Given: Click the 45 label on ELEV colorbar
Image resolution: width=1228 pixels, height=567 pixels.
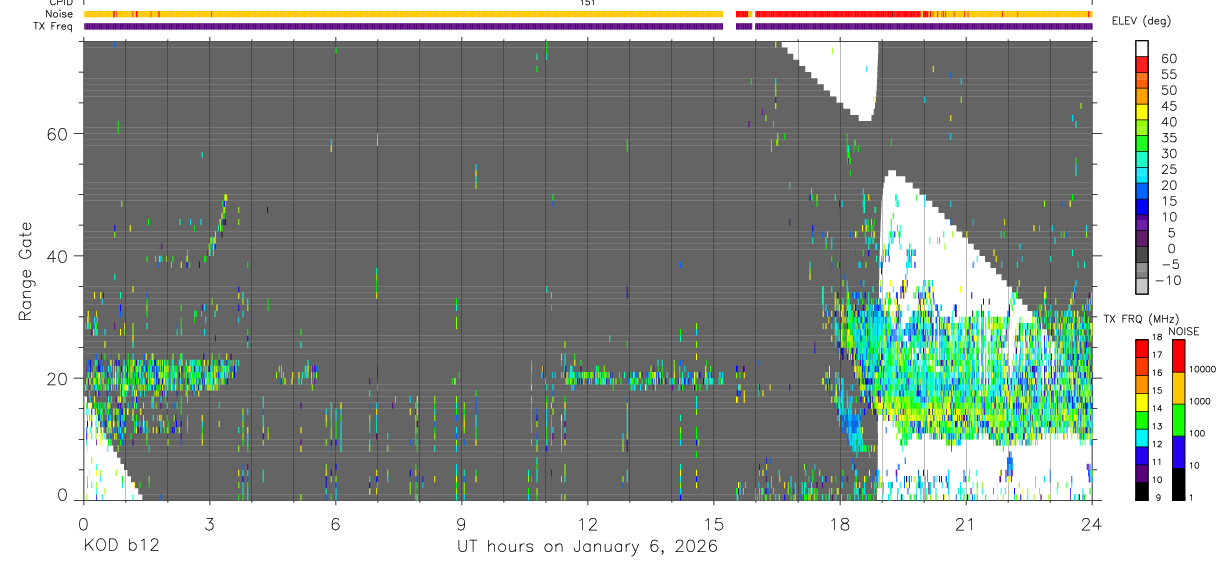Looking at the screenshot, I should [x=1169, y=106].
